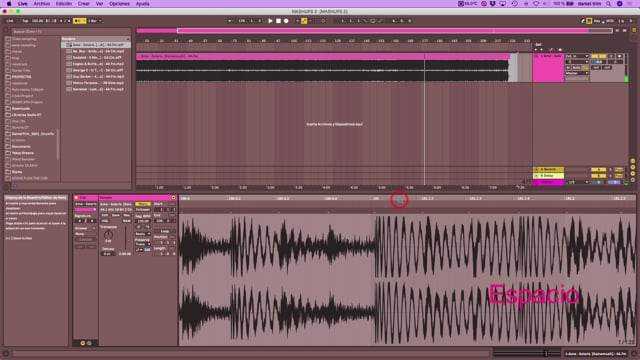Toggle the Draw Mode pencil icon
Image resolution: width=640 pixels, height=360 pixels.
coord(583,21)
